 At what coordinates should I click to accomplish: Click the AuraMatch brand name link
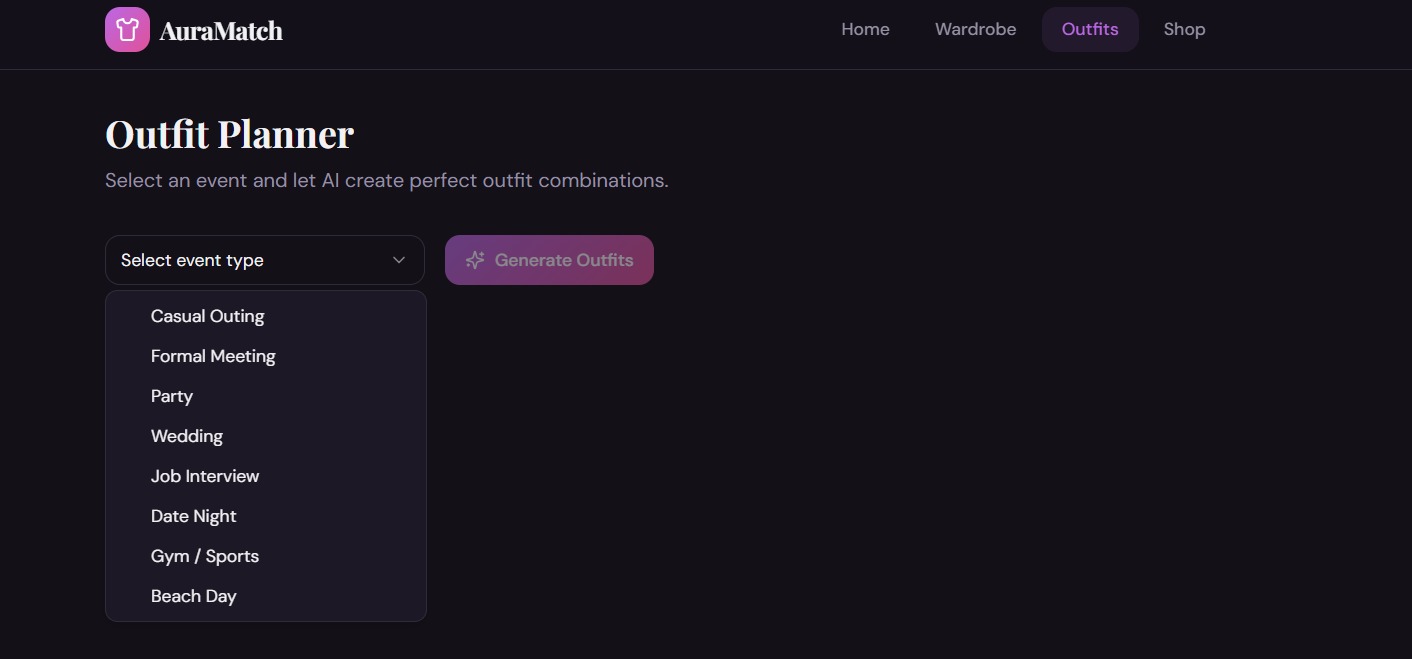pyautogui.click(x=221, y=31)
